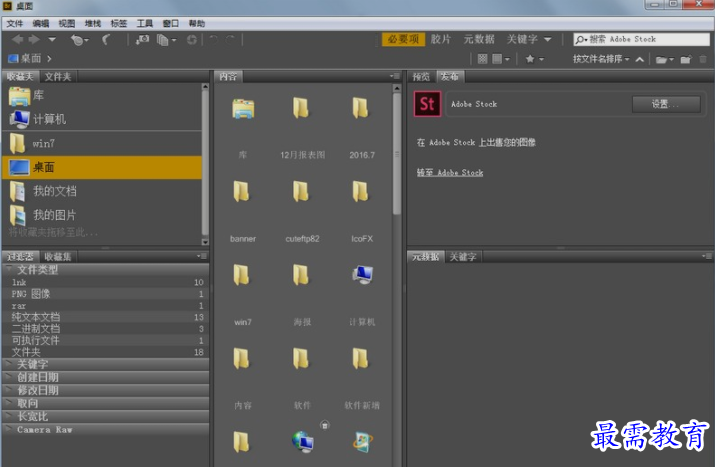Select the IcoFX folder thumbnail

pos(361,192)
